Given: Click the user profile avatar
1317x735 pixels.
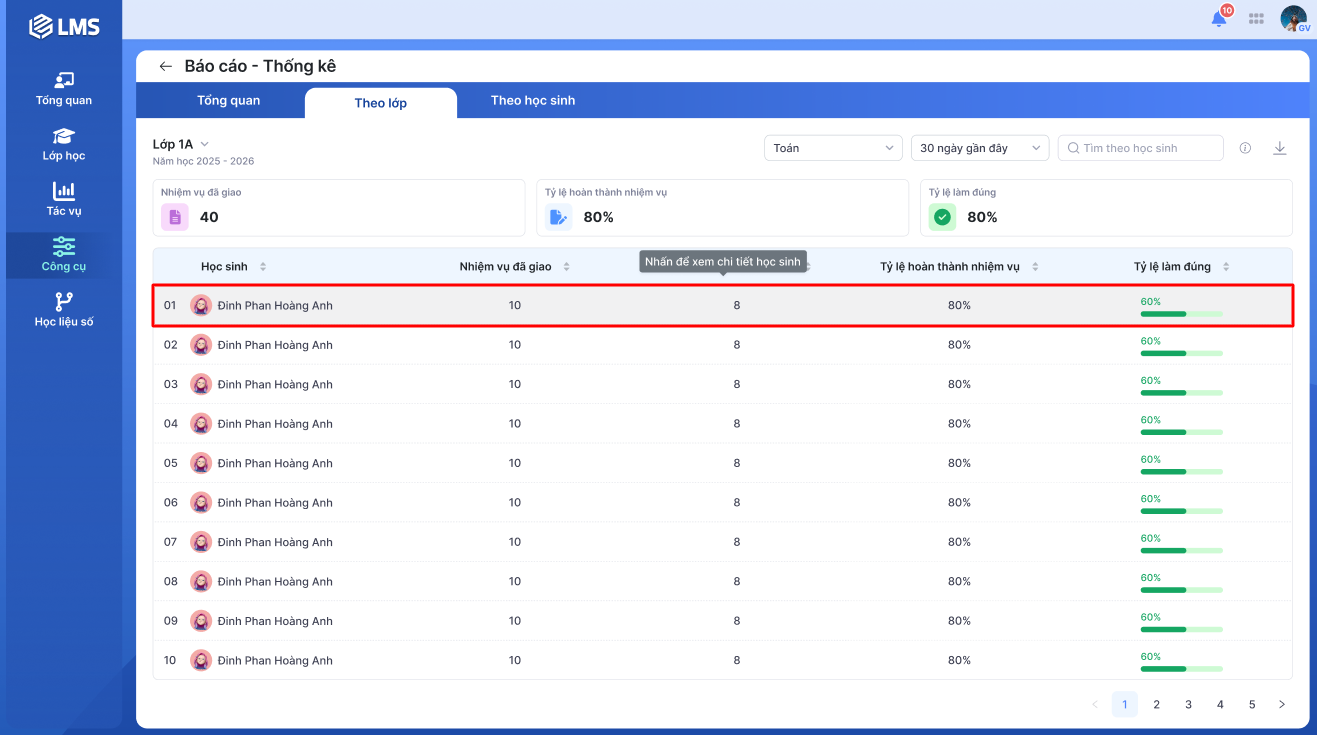Looking at the screenshot, I should click(x=1293, y=18).
